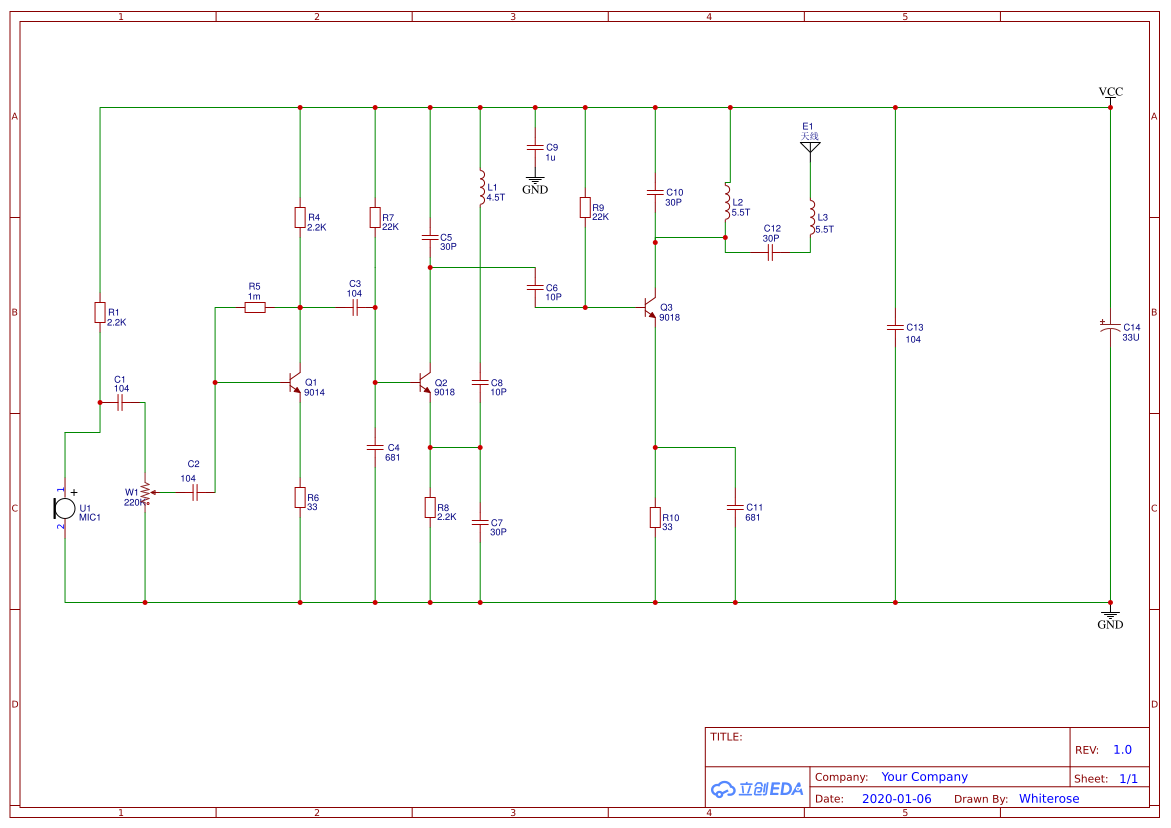Select the R8 2.2K resistor symbol
Screen dimensions: 1171x828
(430, 508)
